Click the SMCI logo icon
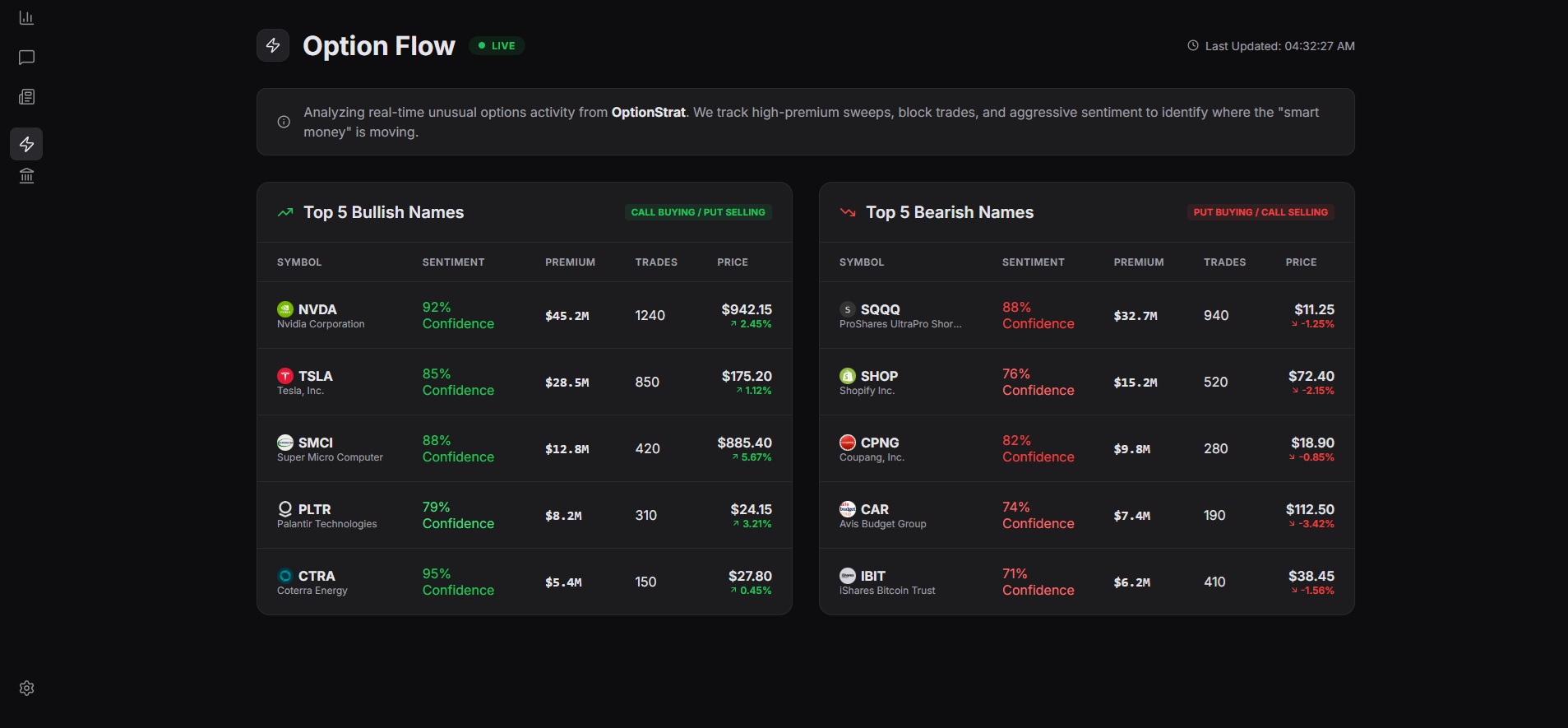 coord(285,443)
